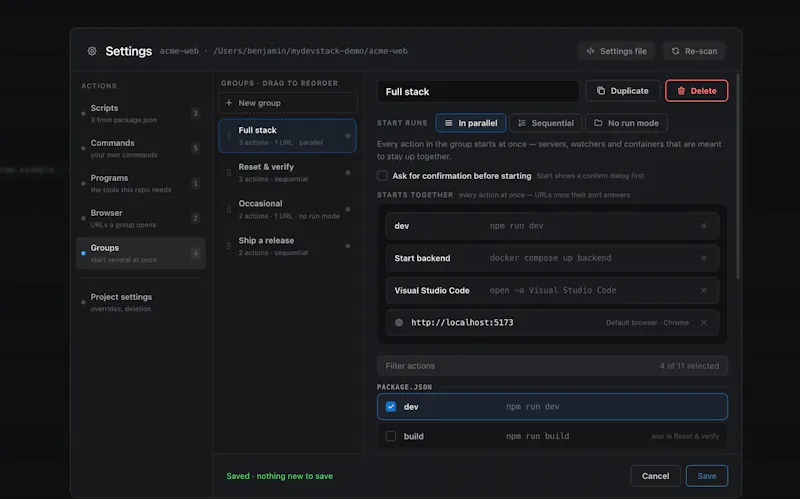The width and height of the screenshot is (800, 499).
Task: Open Scripts section in Actions sidebar
Action: click(x=141, y=113)
